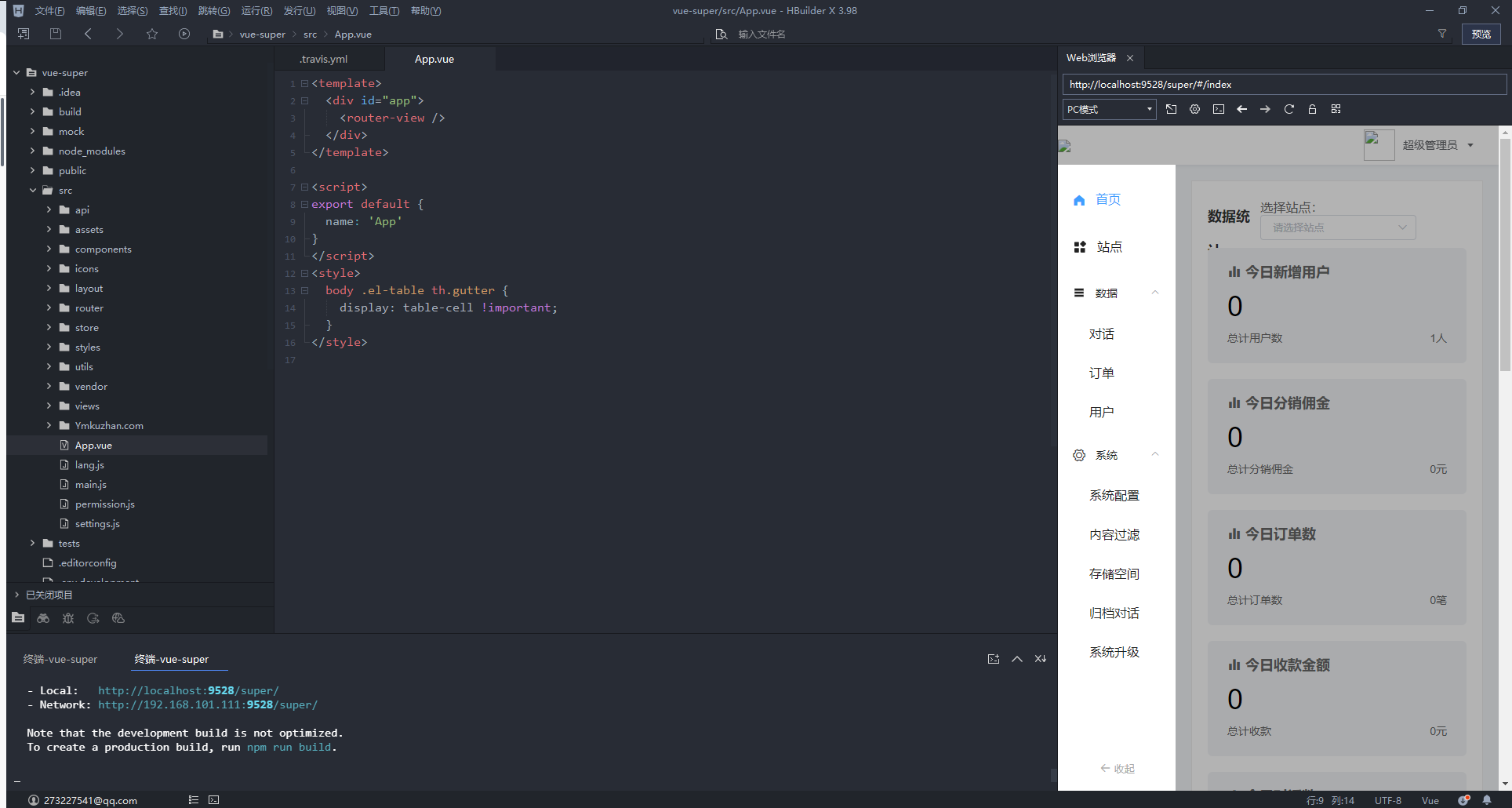Toggle the lock icon in Web browser toolbar
Screen dimensions: 1512x808
point(1312,109)
